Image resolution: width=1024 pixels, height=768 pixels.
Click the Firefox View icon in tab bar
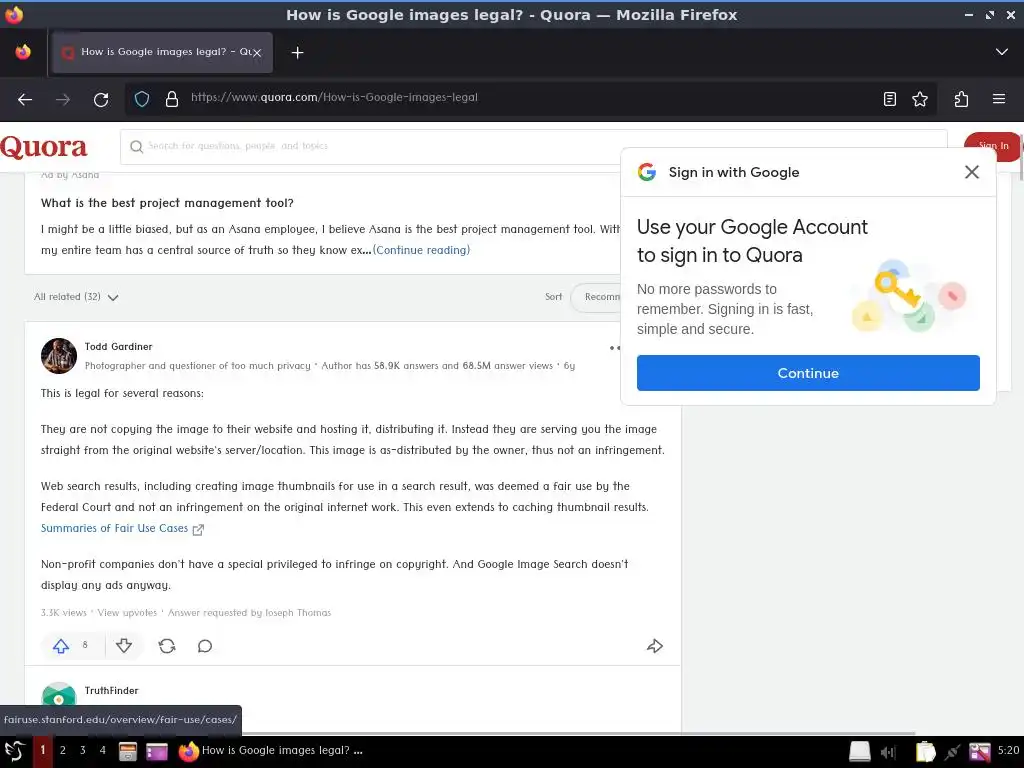pos(23,52)
